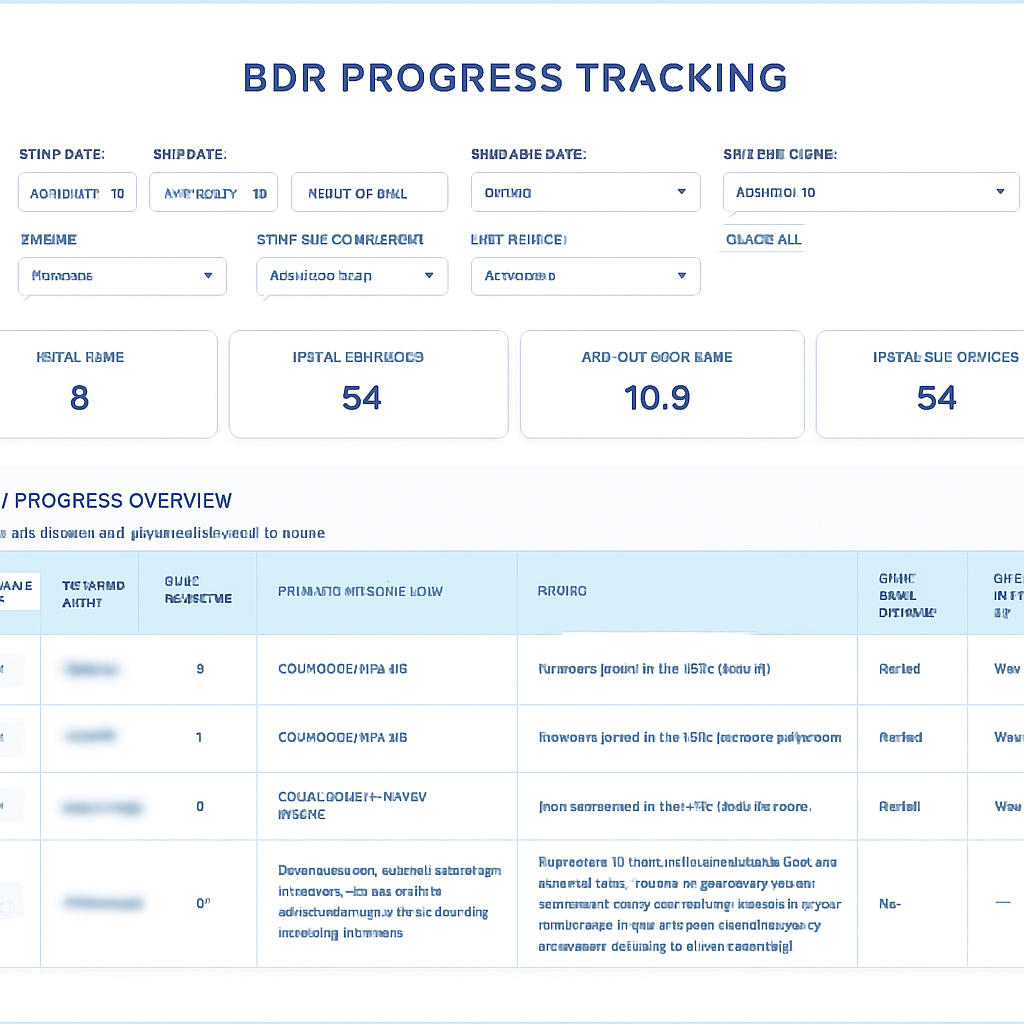Click the chevron icon on the Zmeme dropdown
1024x1024 pixels.
point(208,276)
